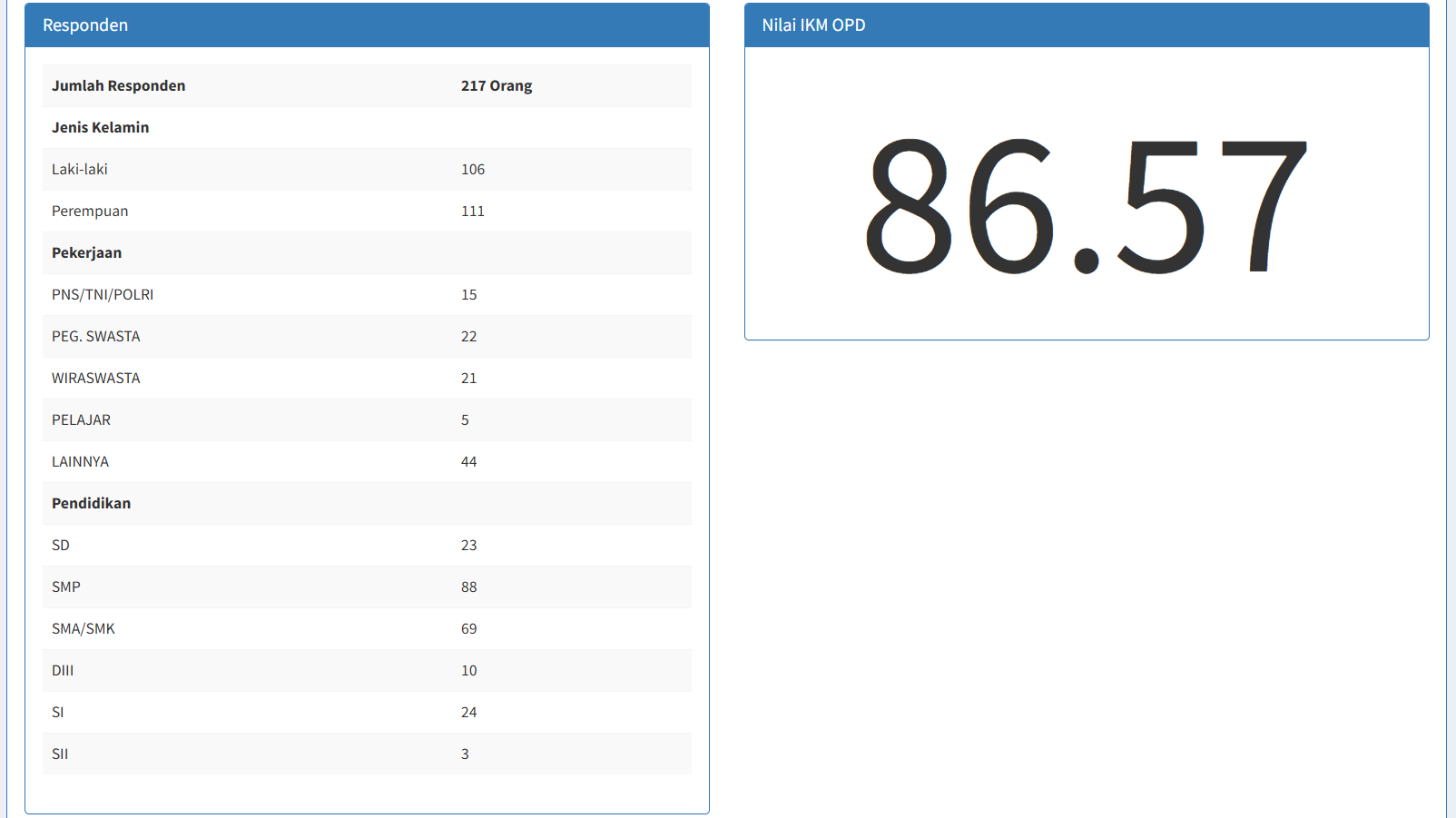The width and height of the screenshot is (1456, 818).
Task: Select the WIRASWASTA row label
Action: pyautogui.click(x=95, y=379)
